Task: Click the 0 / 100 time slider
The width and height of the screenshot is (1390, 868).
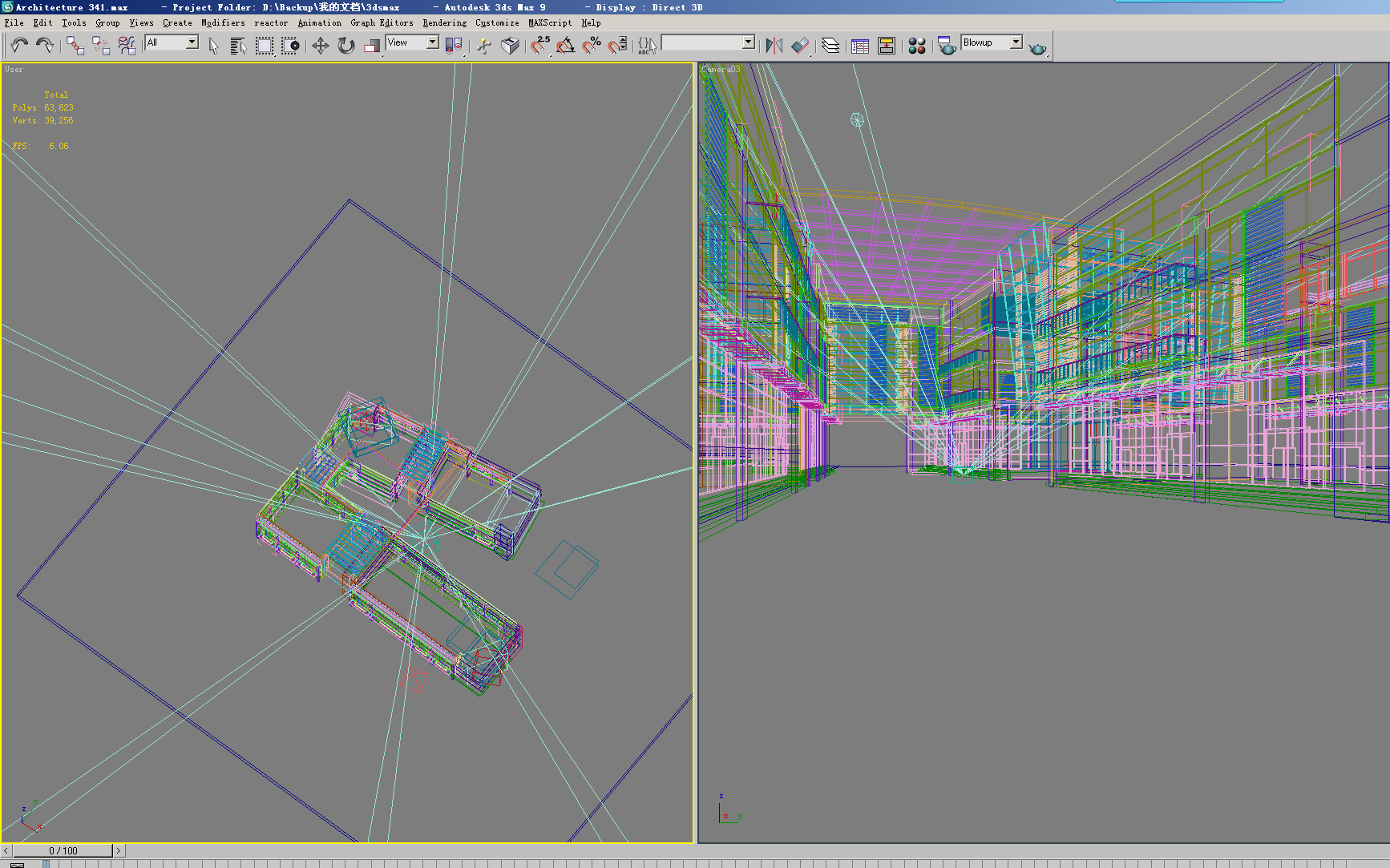Action: click(63, 850)
